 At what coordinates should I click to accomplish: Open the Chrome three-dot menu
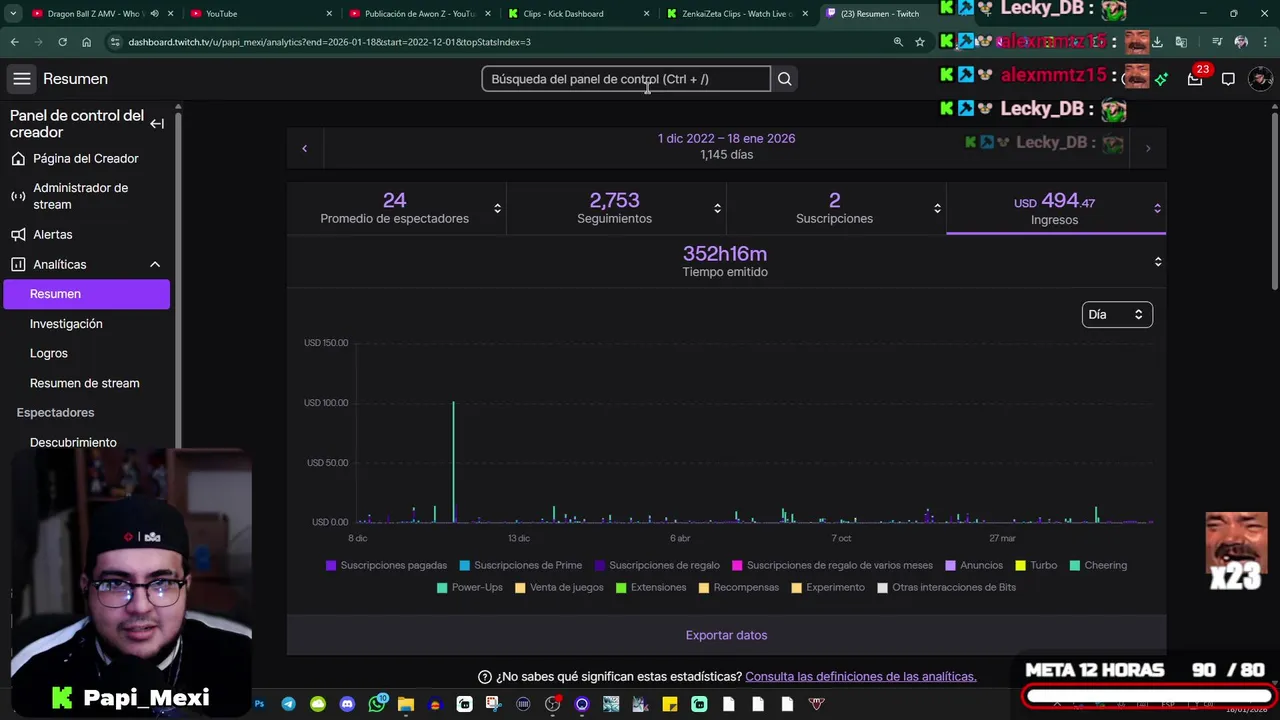pyautogui.click(x=1265, y=42)
